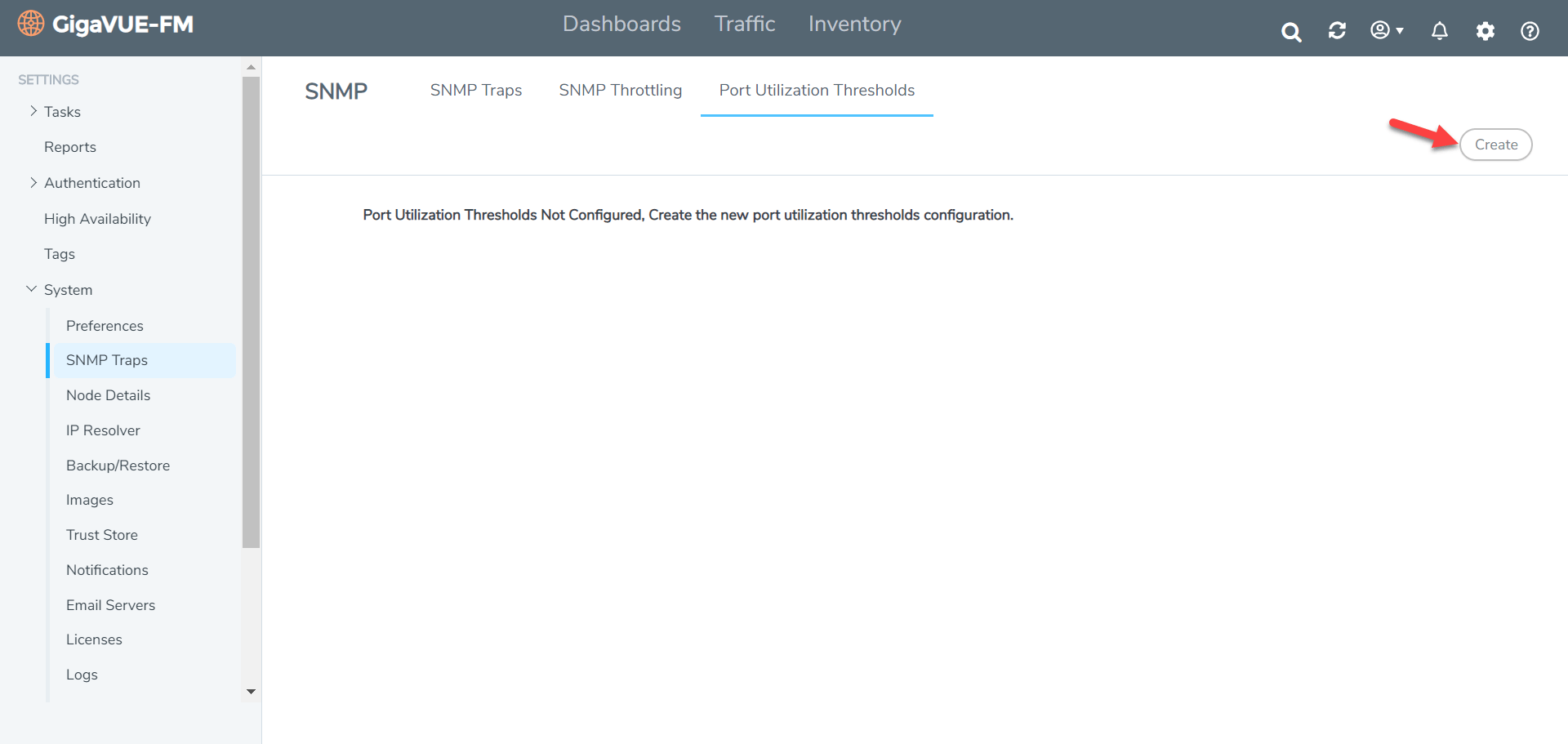Click the settings gear icon
The height and width of the screenshot is (744, 1568).
coord(1486,30)
